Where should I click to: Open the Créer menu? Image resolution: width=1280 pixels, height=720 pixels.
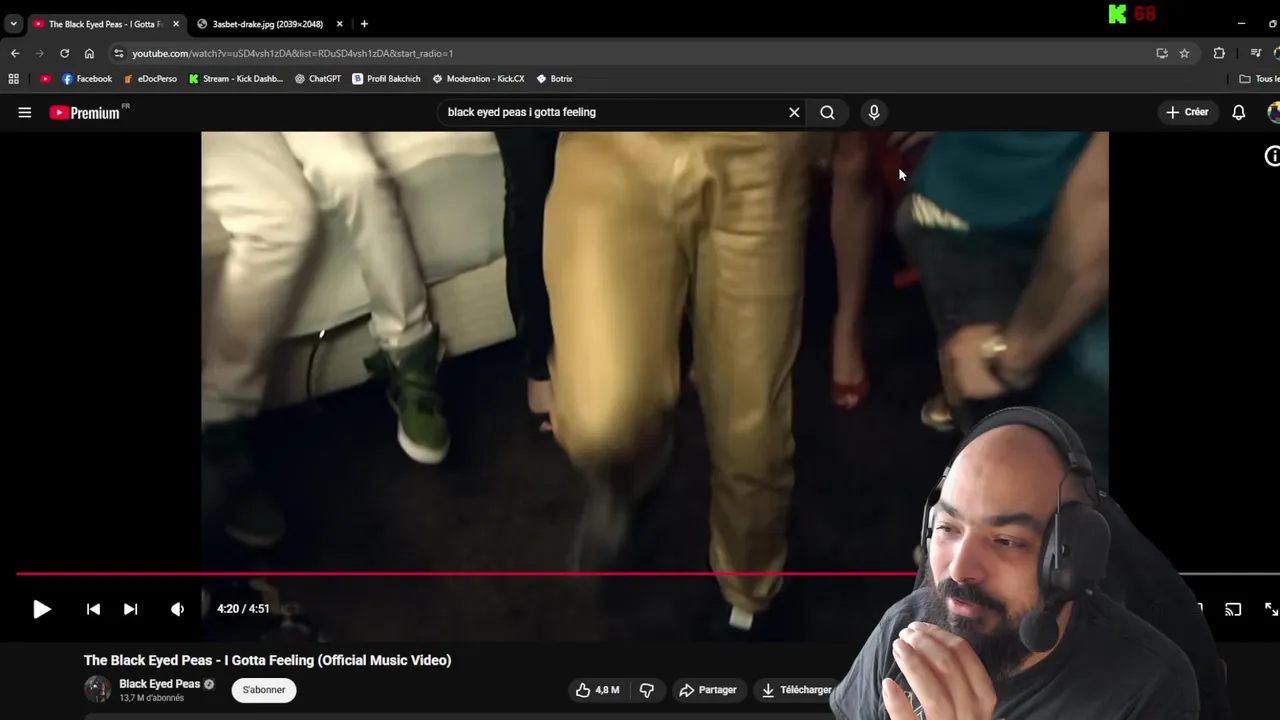point(1187,112)
